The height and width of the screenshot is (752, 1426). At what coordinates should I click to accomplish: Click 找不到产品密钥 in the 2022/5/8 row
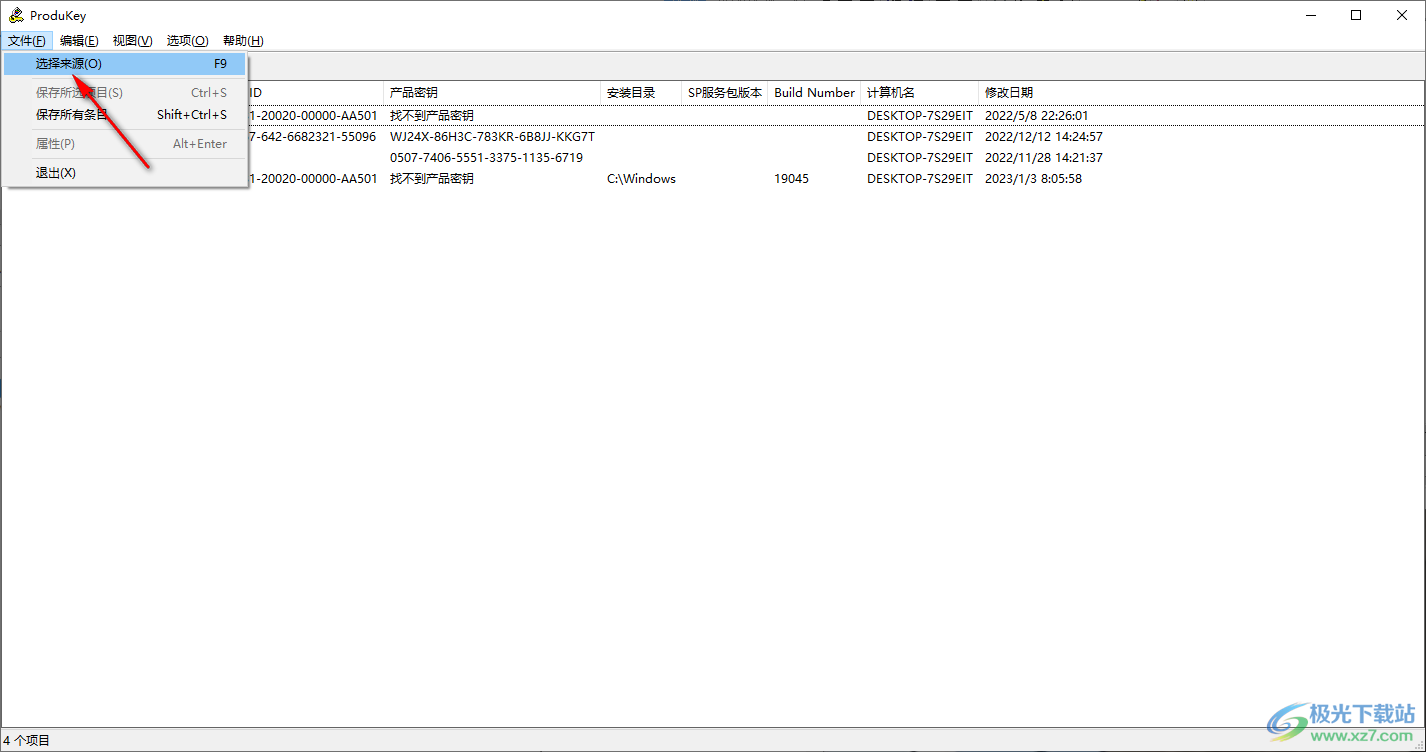point(432,116)
